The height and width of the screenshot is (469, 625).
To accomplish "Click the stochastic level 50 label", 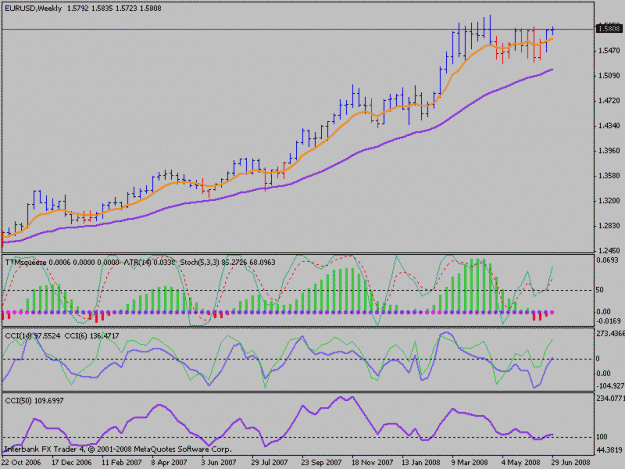I will [600, 290].
